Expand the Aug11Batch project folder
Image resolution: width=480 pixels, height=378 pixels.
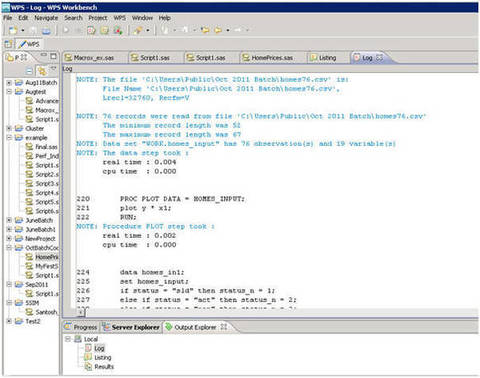(9, 82)
